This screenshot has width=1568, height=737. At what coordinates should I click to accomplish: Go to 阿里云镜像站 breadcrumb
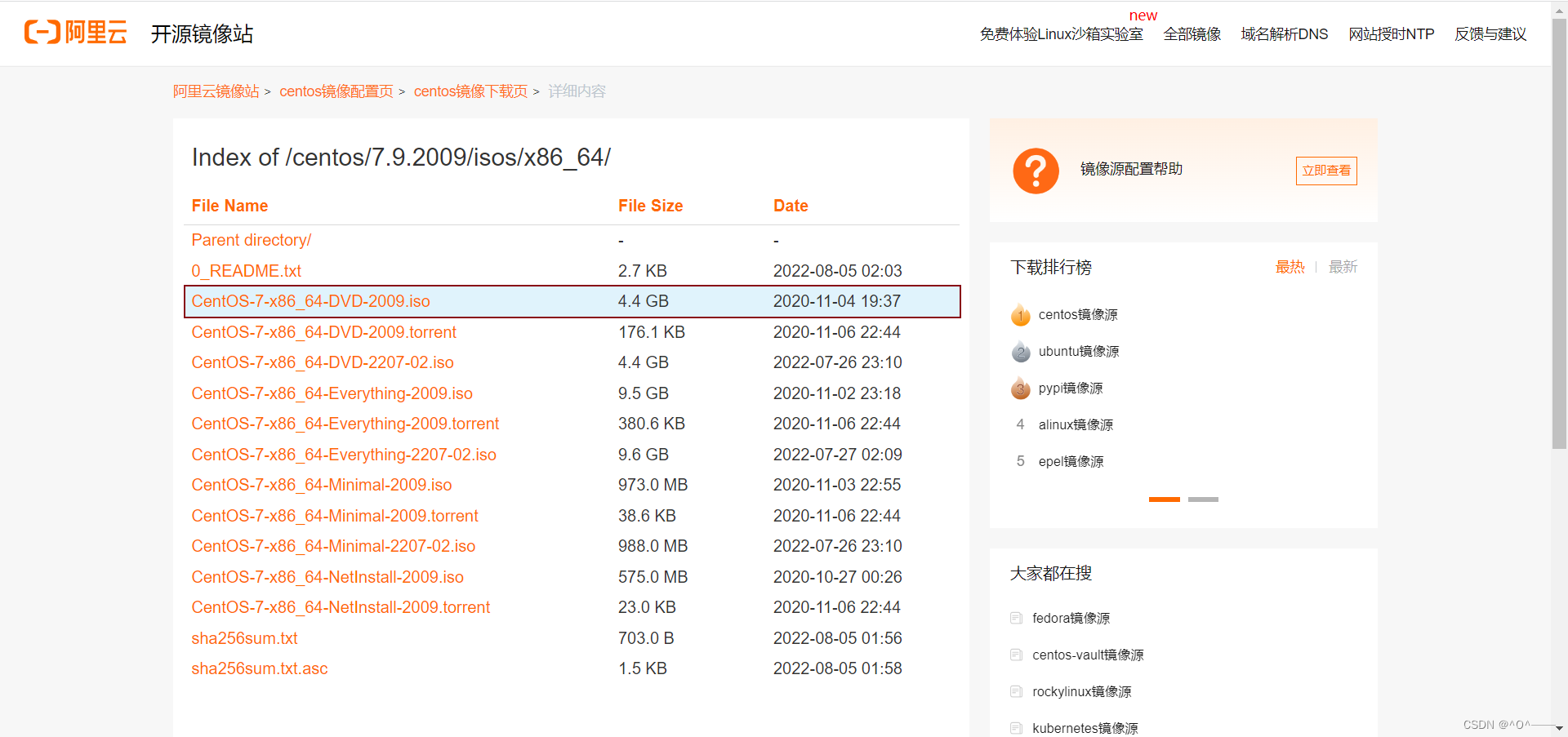[x=216, y=91]
